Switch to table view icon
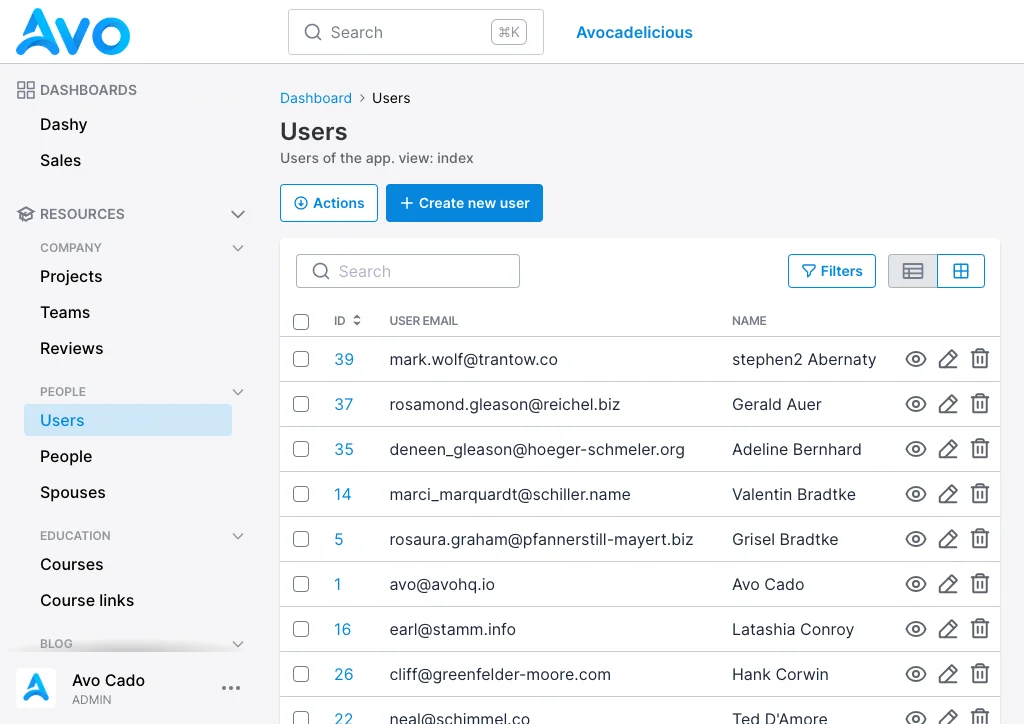 912,271
